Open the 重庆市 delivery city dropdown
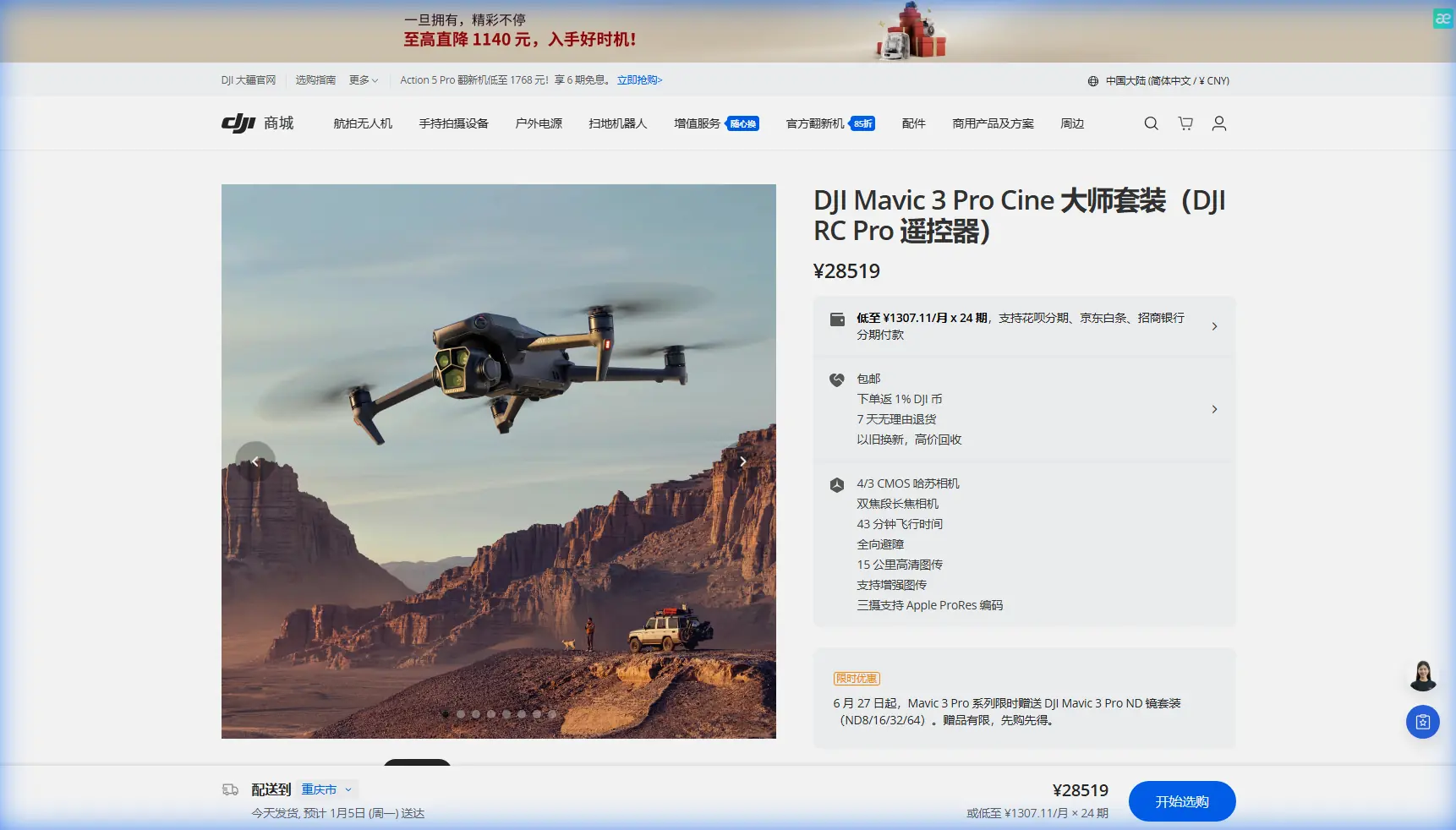The image size is (1456, 830). (x=326, y=789)
